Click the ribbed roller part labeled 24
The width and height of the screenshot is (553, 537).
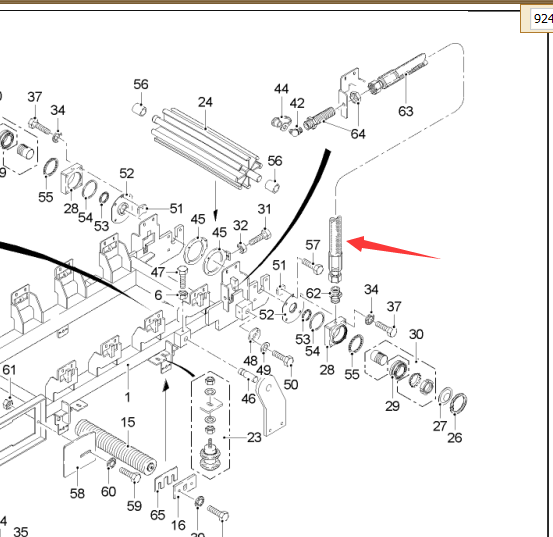pyautogui.click(x=207, y=149)
